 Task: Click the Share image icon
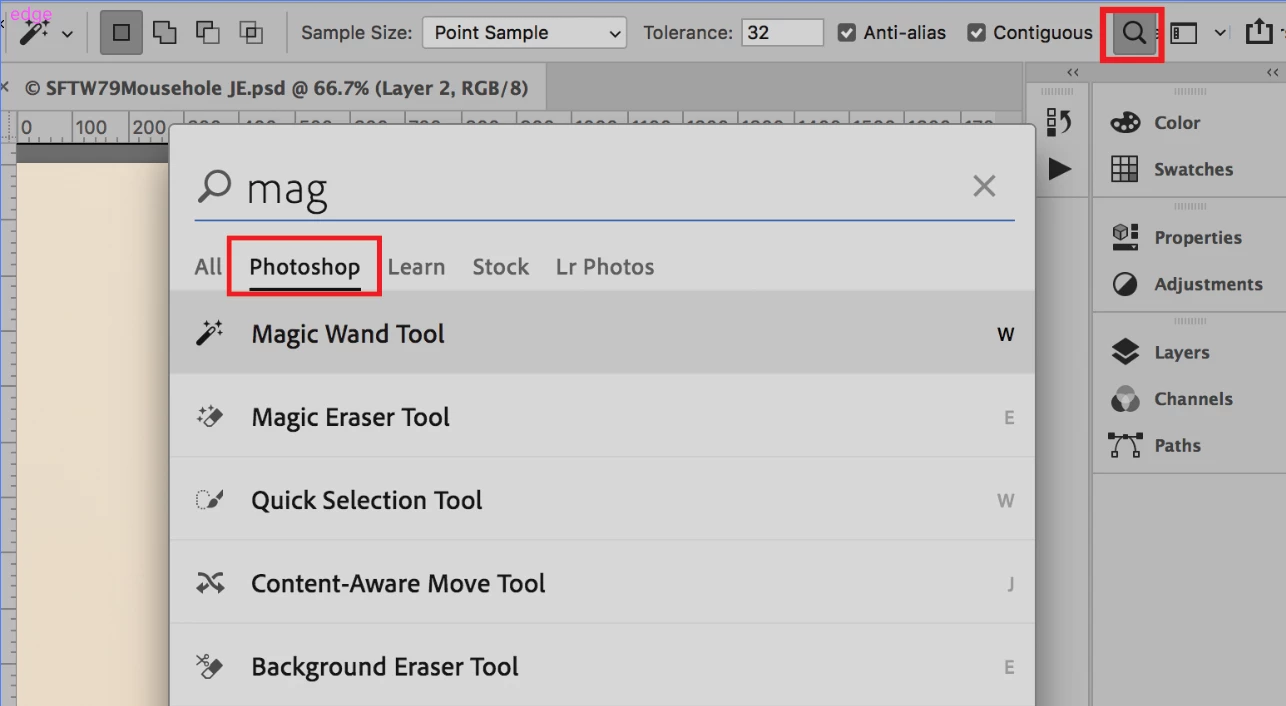[x=1258, y=32]
